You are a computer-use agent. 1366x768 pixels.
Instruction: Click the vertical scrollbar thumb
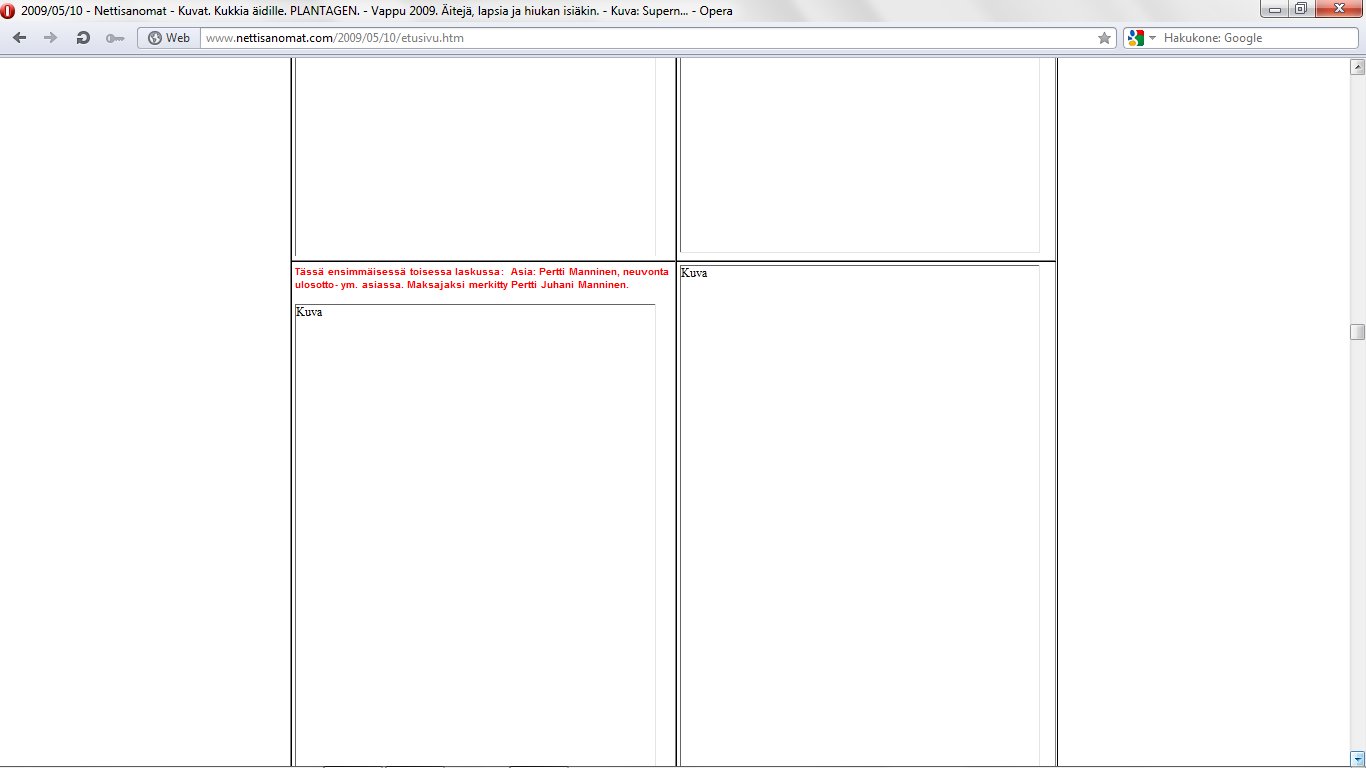[x=1357, y=332]
